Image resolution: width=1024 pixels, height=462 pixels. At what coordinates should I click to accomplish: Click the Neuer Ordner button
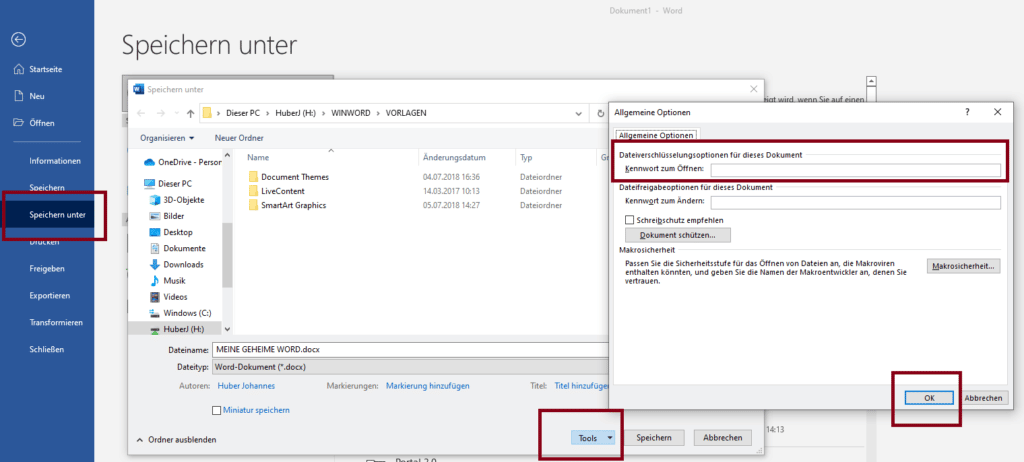point(239,139)
